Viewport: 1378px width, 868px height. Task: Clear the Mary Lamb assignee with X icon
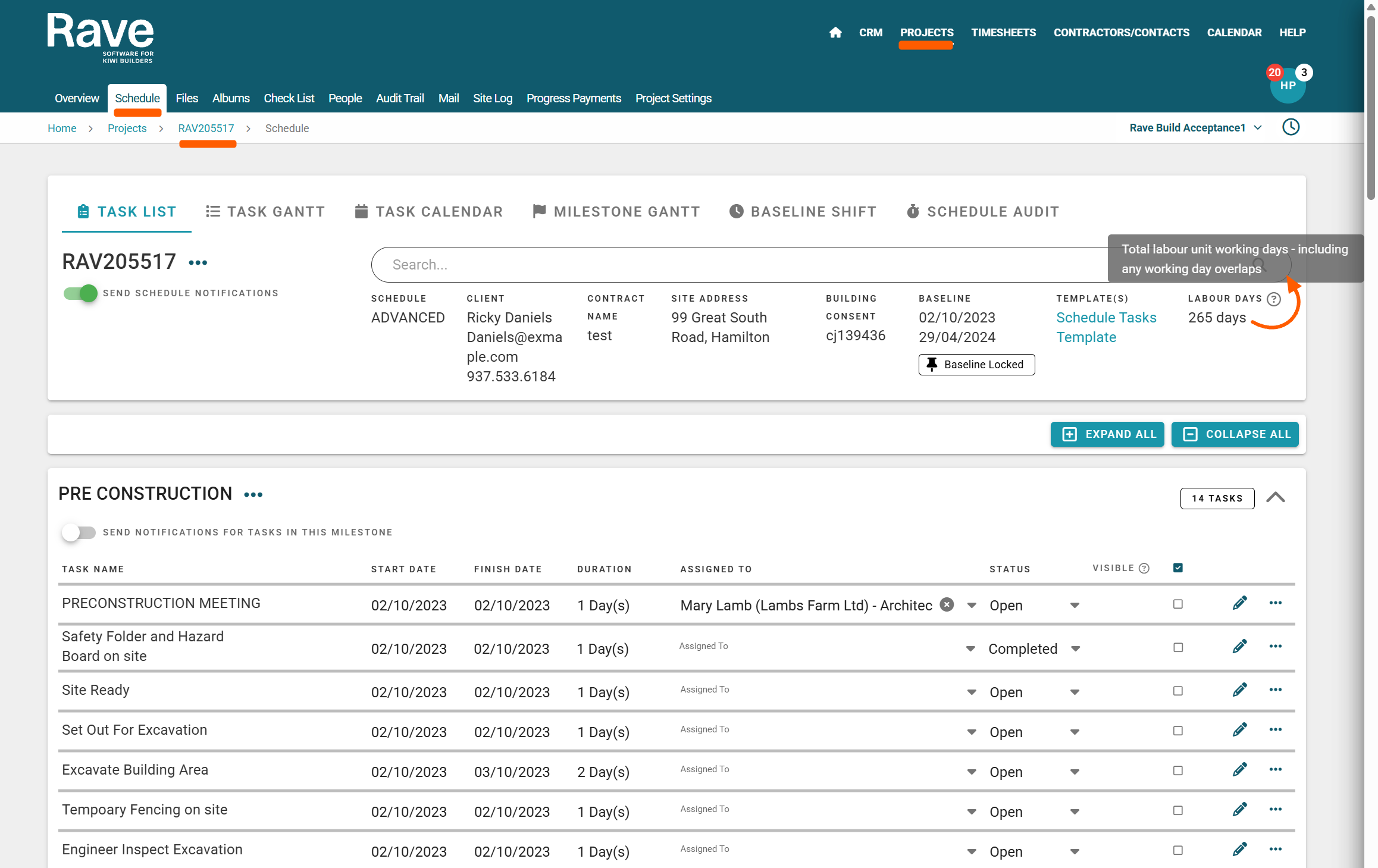(x=946, y=605)
